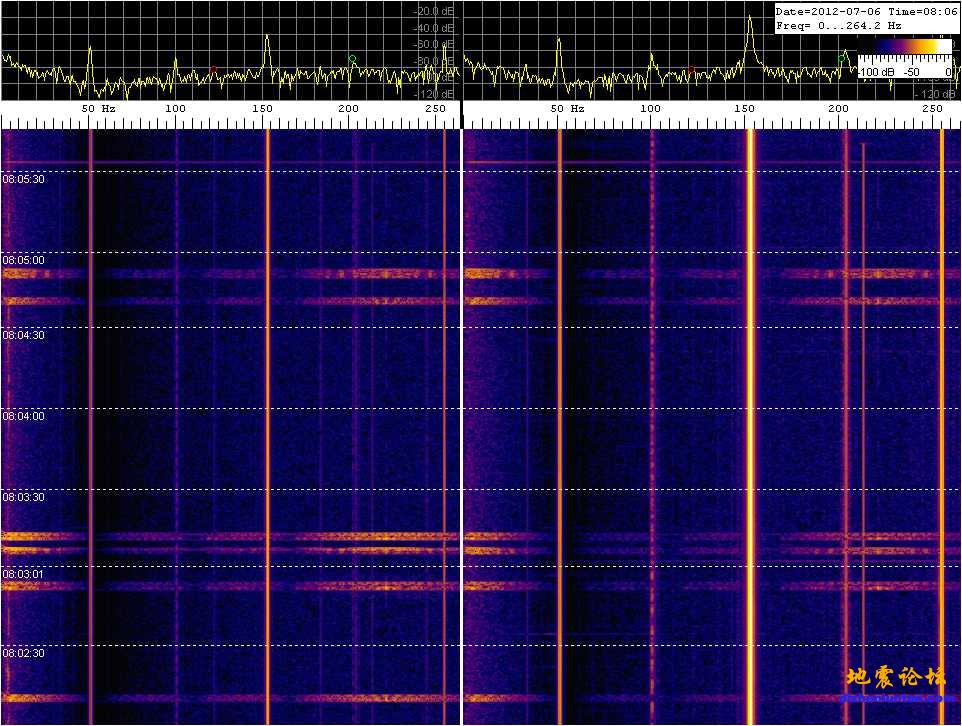Viewport: 962px width, 726px height.
Task: Click the 150 label on left frequency axis
Action: pyautogui.click(x=263, y=109)
